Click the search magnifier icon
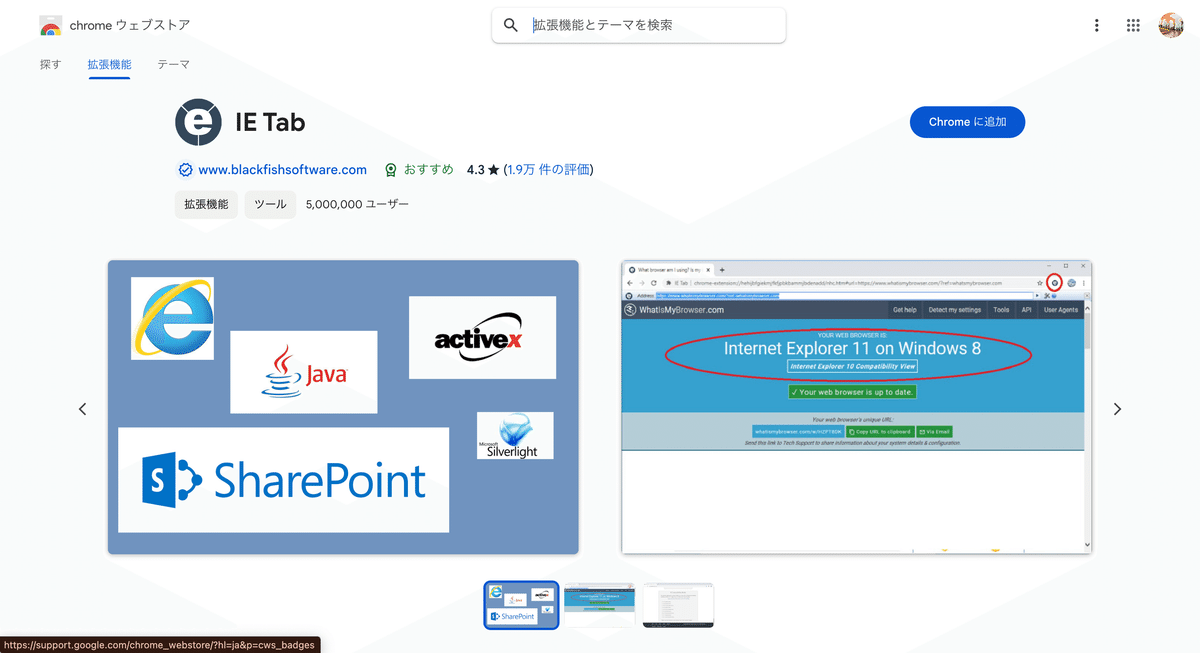Screen dimensions: 1200x653 (511, 25)
